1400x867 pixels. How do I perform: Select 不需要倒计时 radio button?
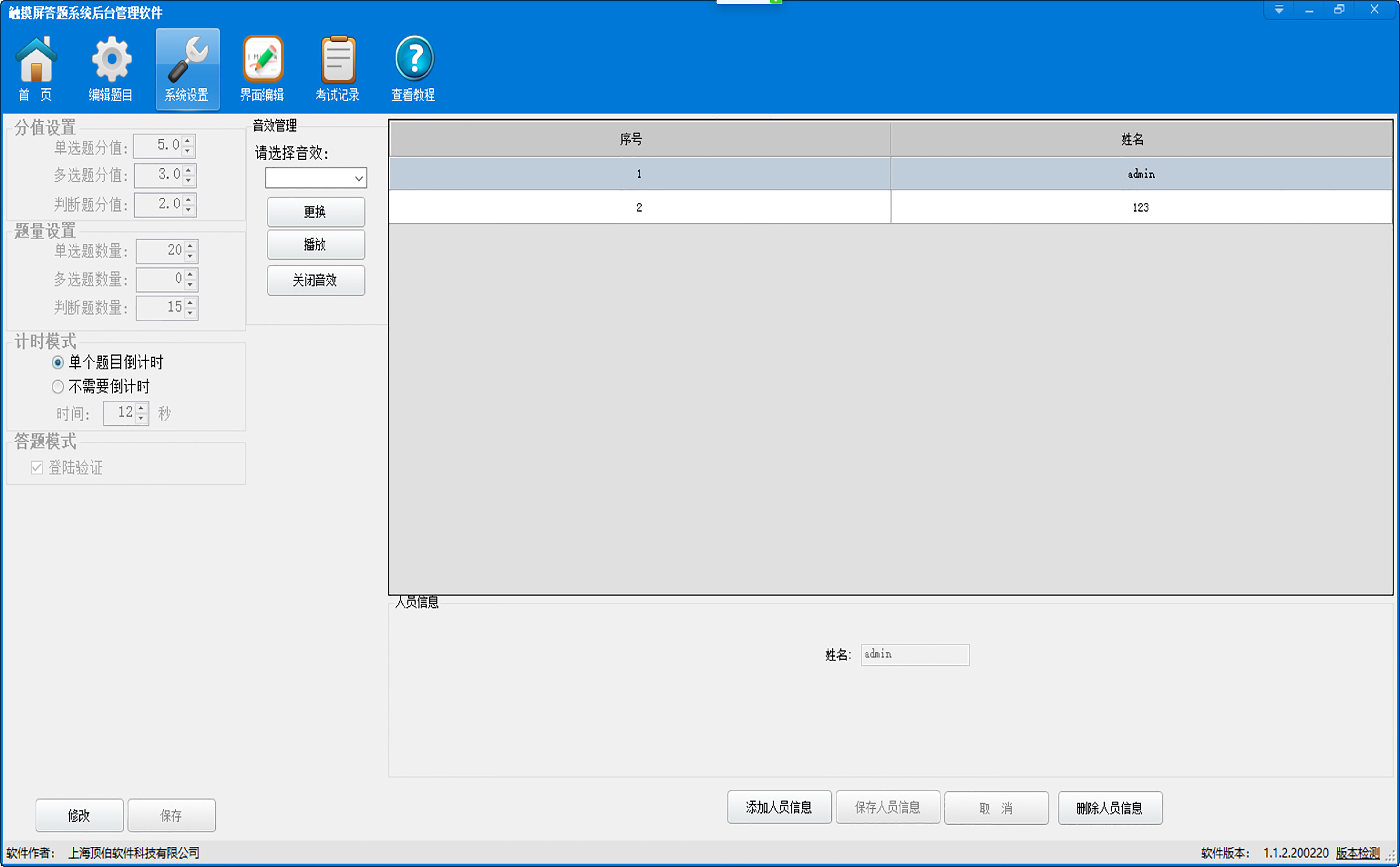click(58, 387)
